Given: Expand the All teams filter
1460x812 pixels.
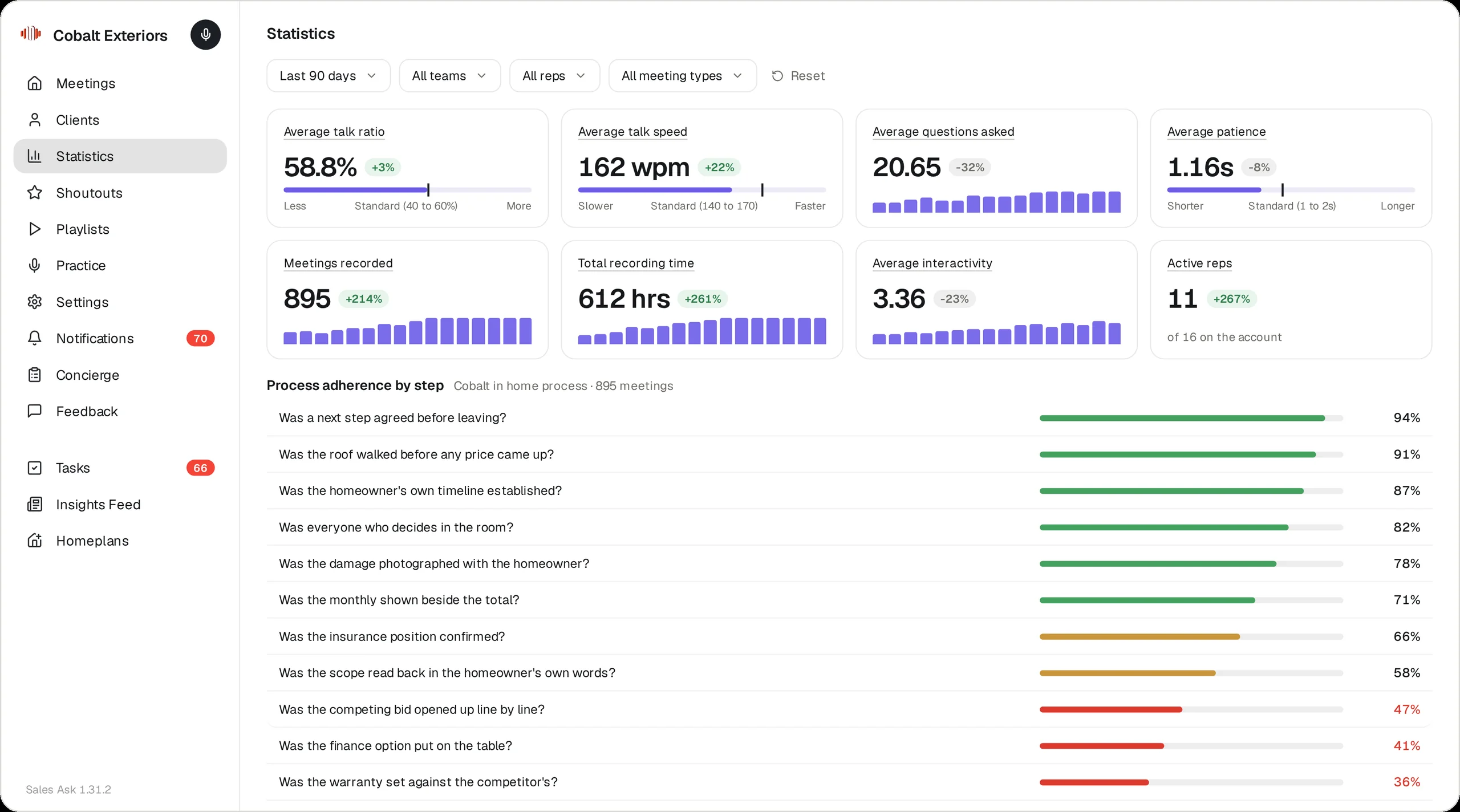Looking at the screenshot, I should pyautogui.click(x=450, y=76).
